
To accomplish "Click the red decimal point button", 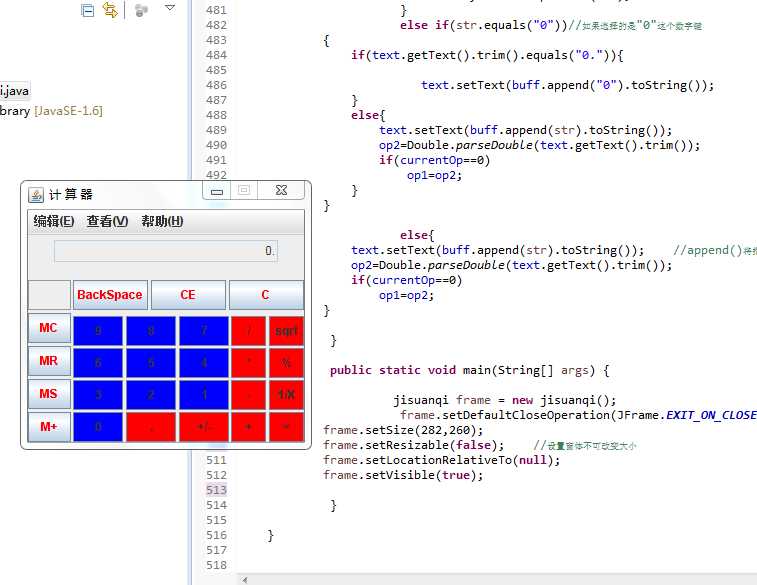I will tap(151, 427).
